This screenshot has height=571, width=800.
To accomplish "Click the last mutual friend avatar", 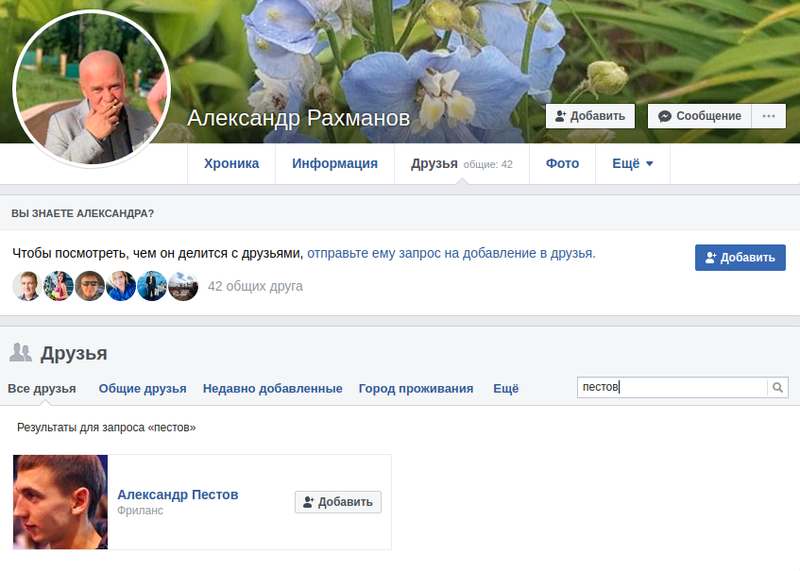I will coord(183,286).
